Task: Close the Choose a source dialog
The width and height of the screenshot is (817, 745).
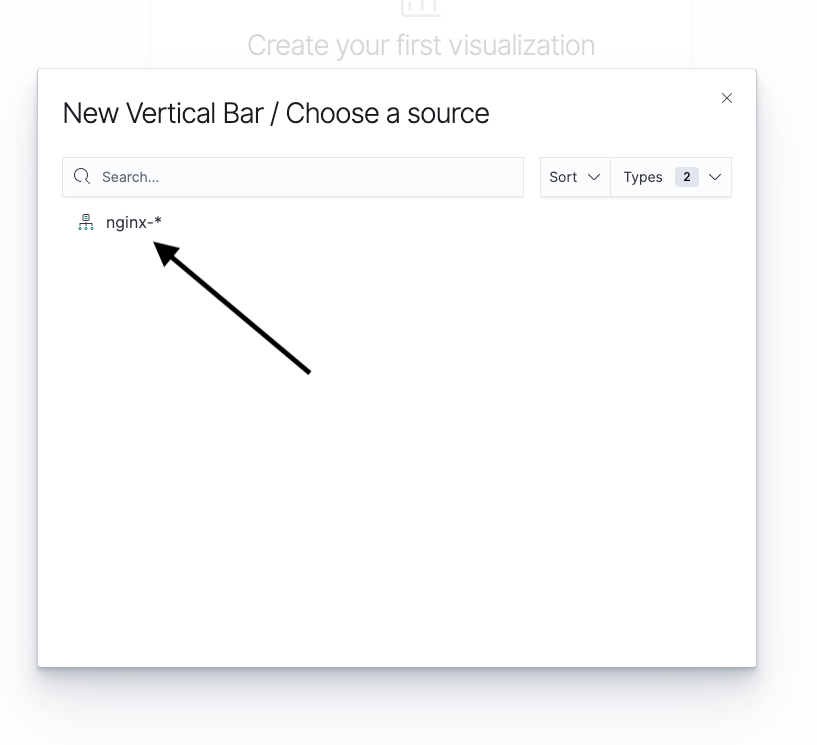Action: coord(727,98)
